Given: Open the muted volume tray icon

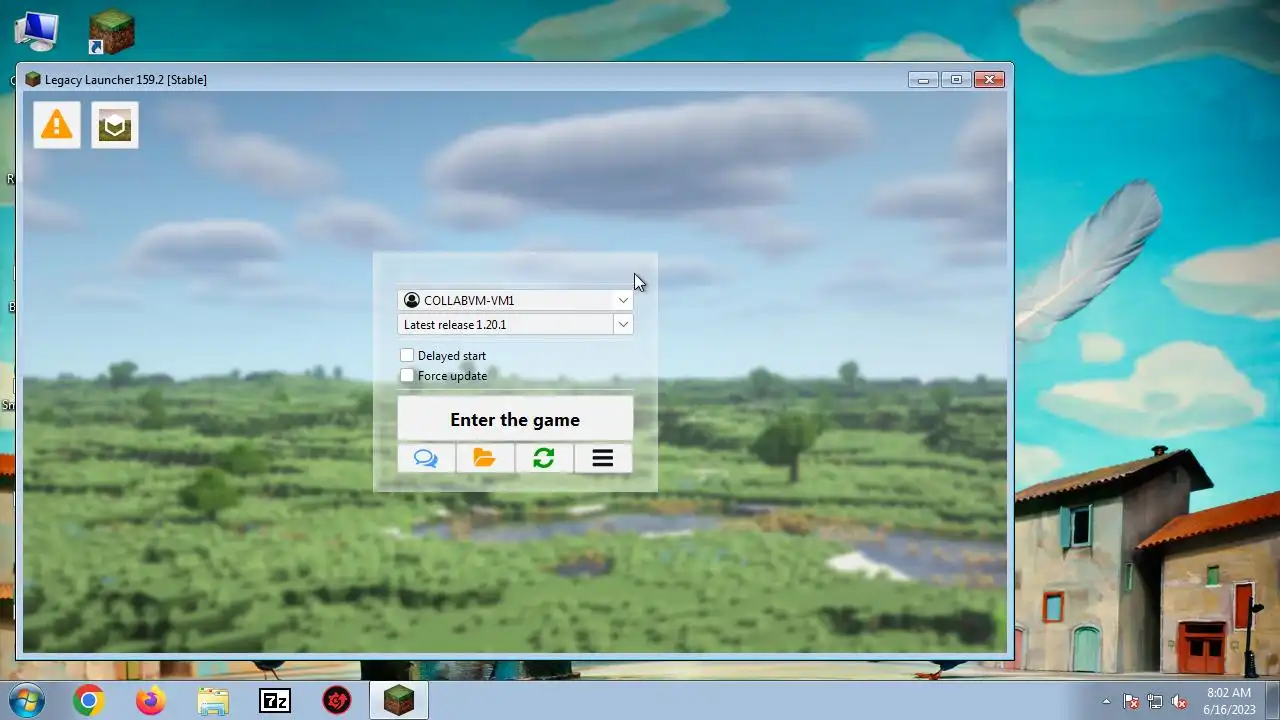Looking at the screenshot, I should (1179, 701).
